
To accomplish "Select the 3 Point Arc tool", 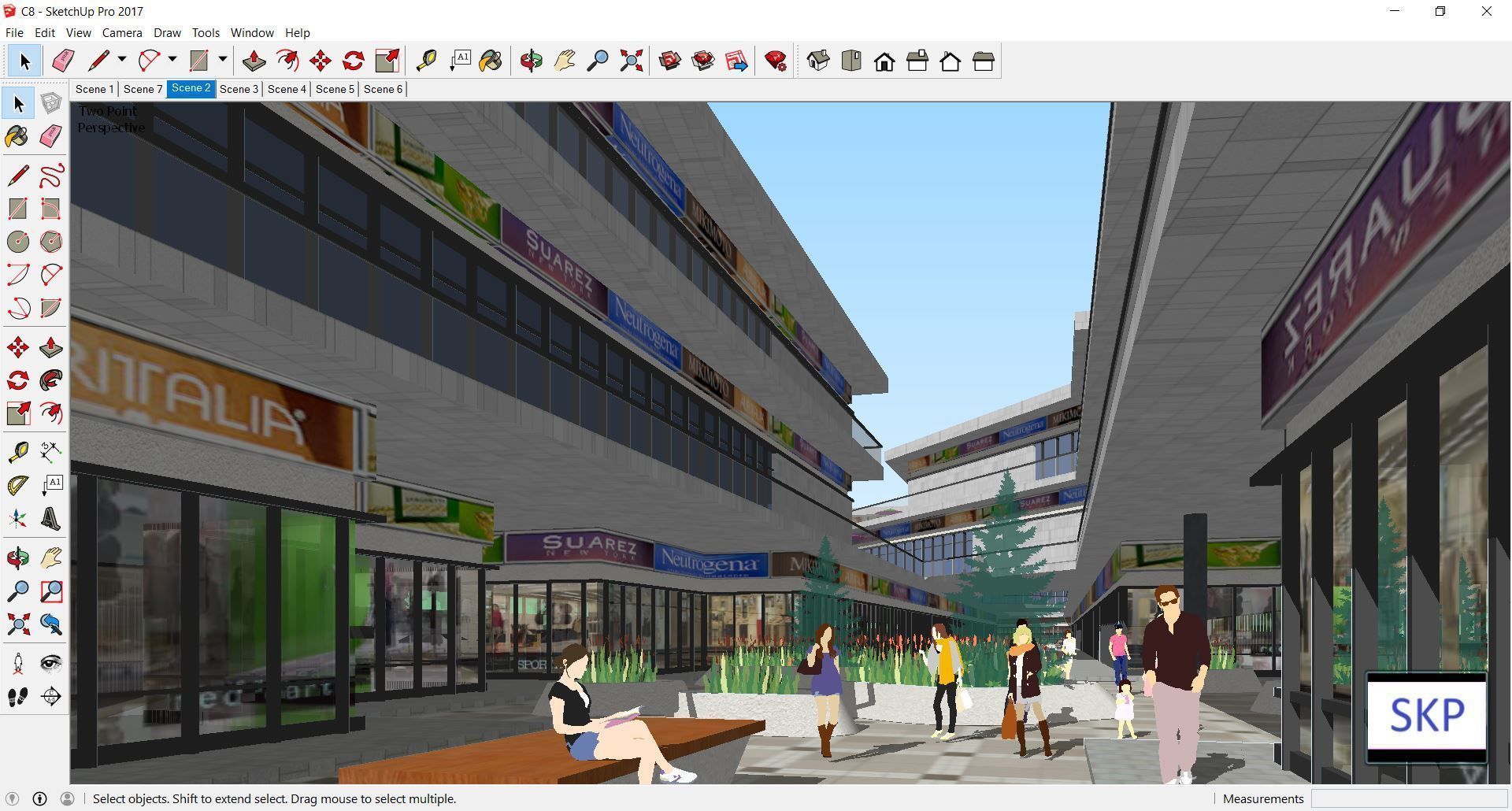I will click(18, 308).
